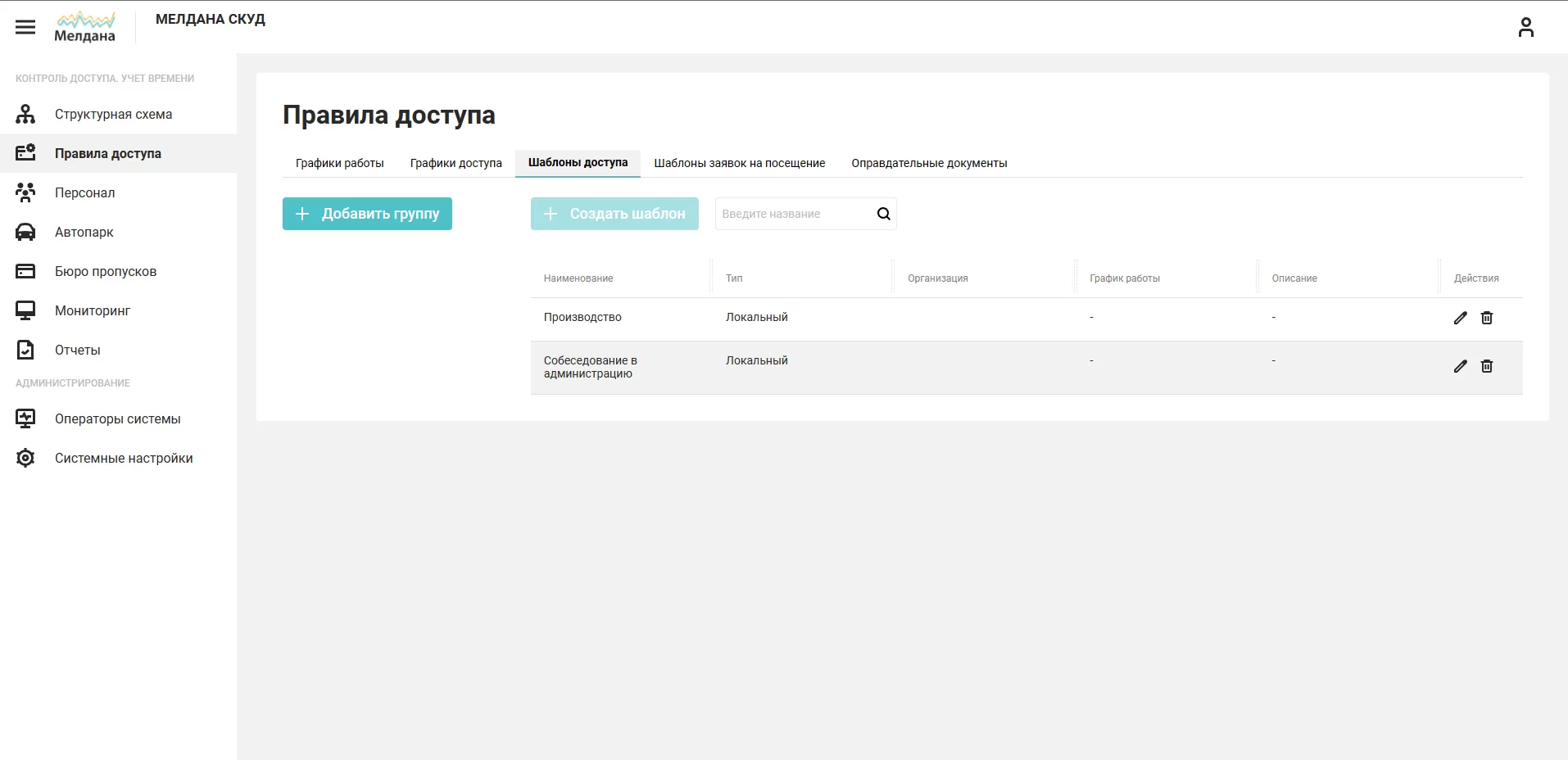1568x760 pixels.
Task: Delete the Собеседование в администрацию template
Action: (x=1487, y=366)
